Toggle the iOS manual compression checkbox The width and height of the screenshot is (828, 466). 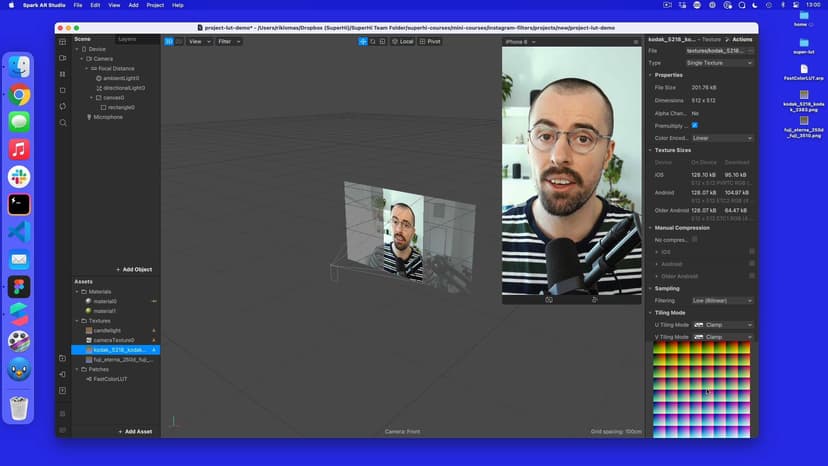(x=752, y=251)
